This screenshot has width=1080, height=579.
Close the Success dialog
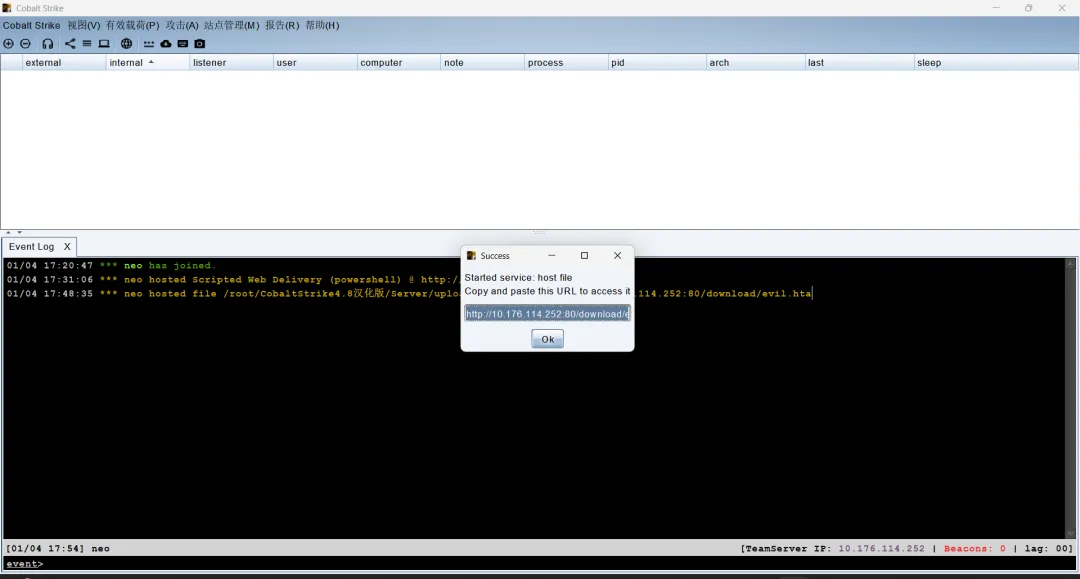(x=617, y=255)
